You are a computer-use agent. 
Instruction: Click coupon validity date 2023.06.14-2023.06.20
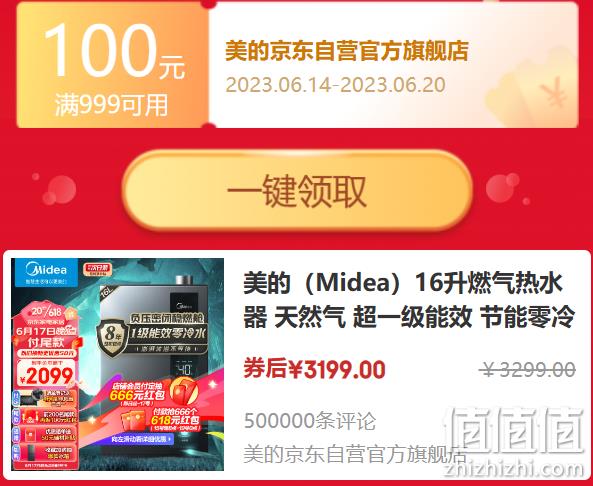tap(335, 85)
